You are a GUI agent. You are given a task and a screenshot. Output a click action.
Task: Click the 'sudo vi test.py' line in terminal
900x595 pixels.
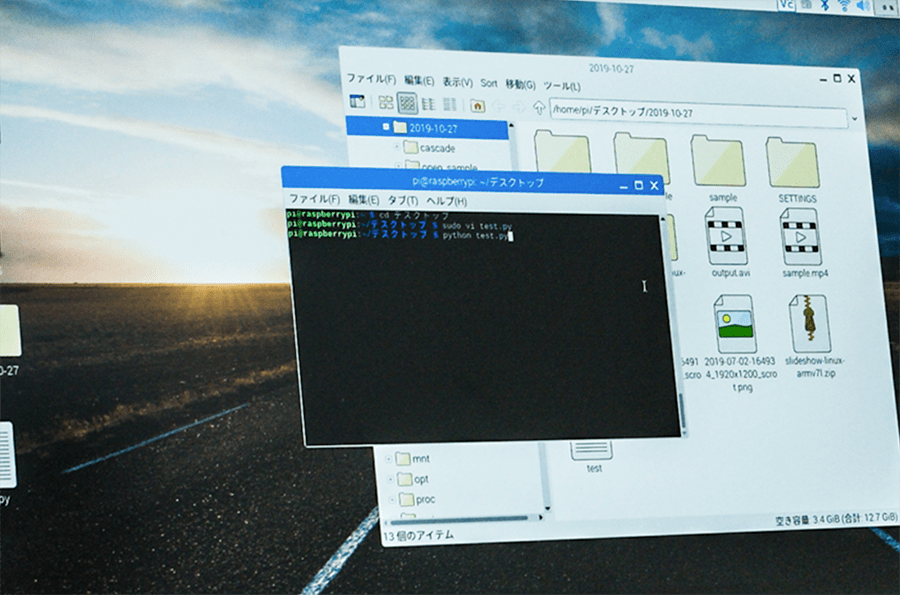(x=399, y=225)
